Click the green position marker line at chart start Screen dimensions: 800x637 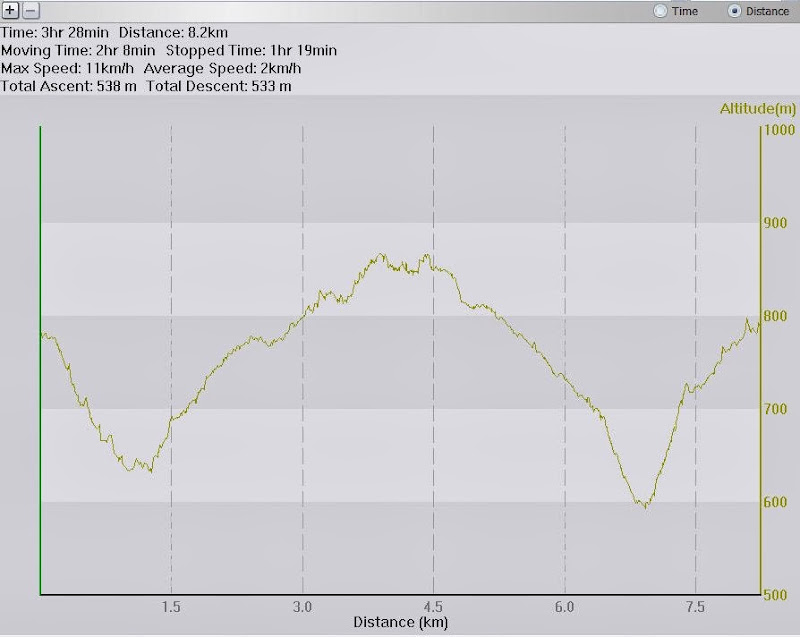40,360
